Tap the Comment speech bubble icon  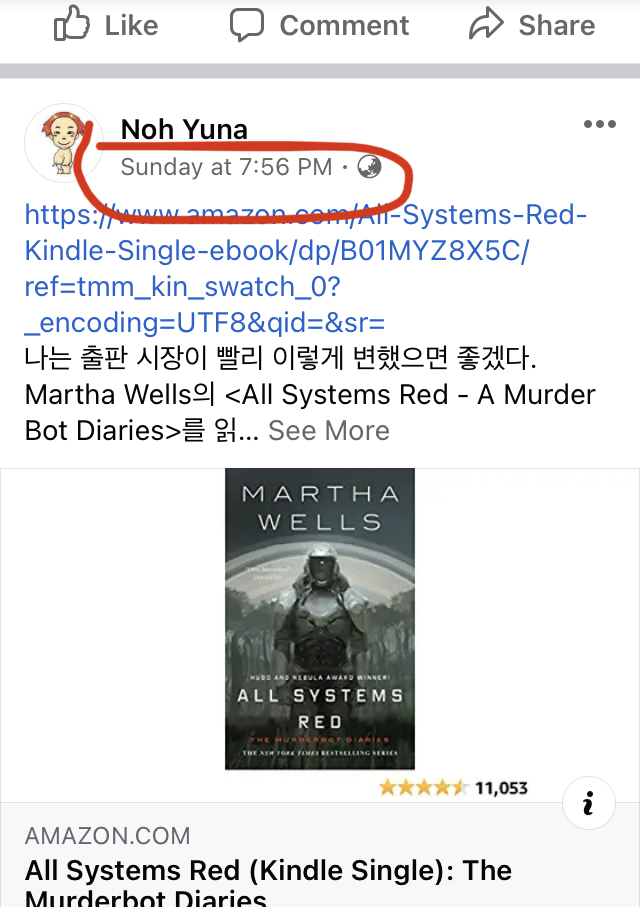tap(247, 25)
